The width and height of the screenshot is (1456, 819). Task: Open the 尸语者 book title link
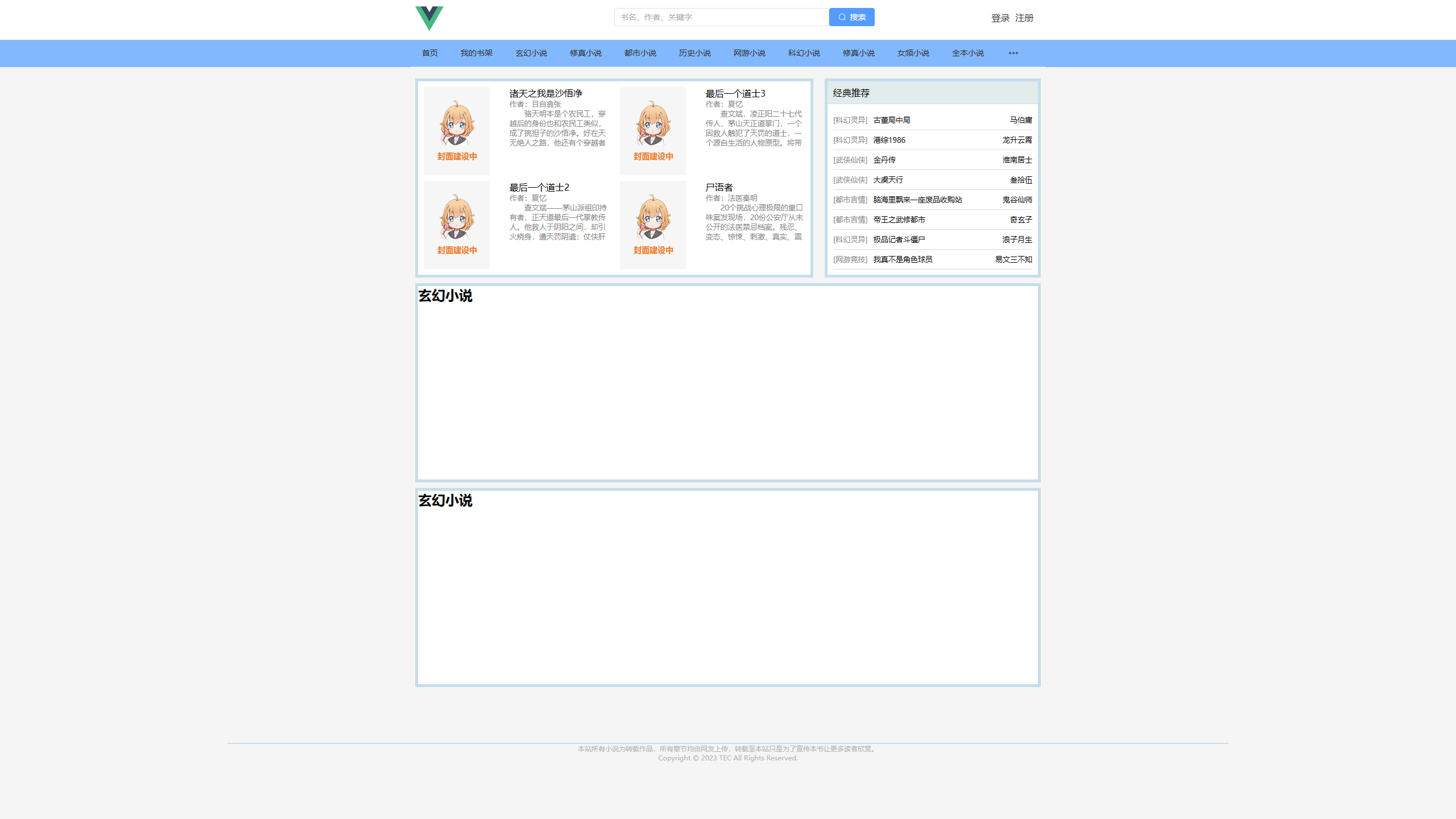point(719,187)
